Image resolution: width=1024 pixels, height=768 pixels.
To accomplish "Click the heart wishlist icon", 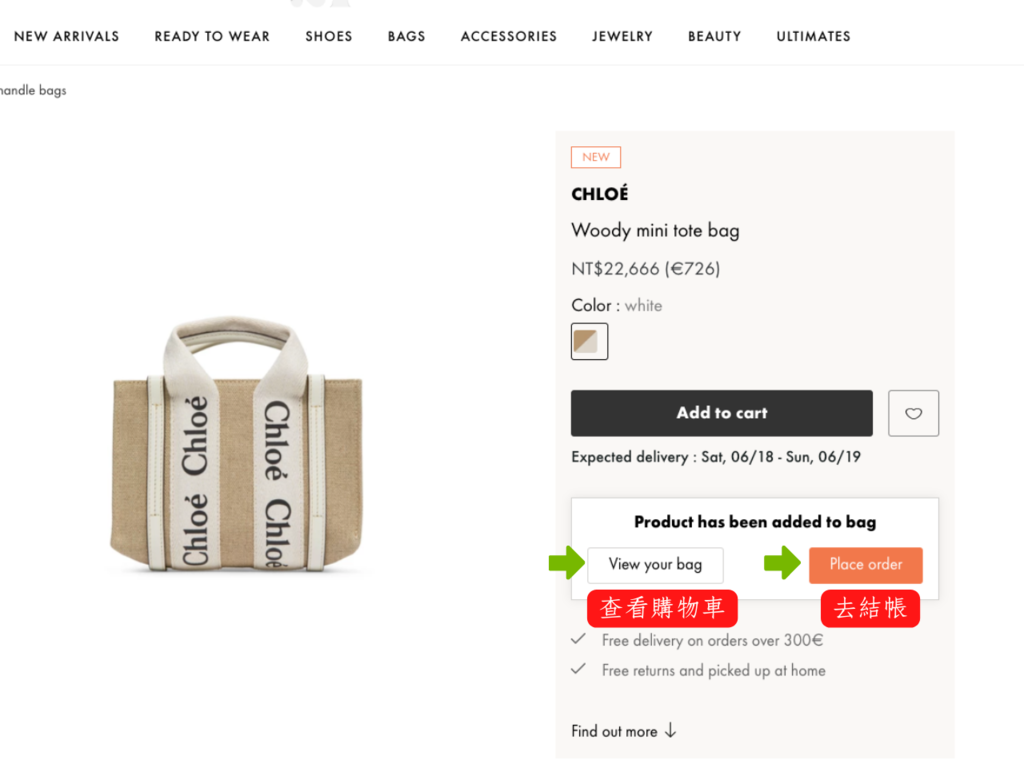I will click(913, 413).
